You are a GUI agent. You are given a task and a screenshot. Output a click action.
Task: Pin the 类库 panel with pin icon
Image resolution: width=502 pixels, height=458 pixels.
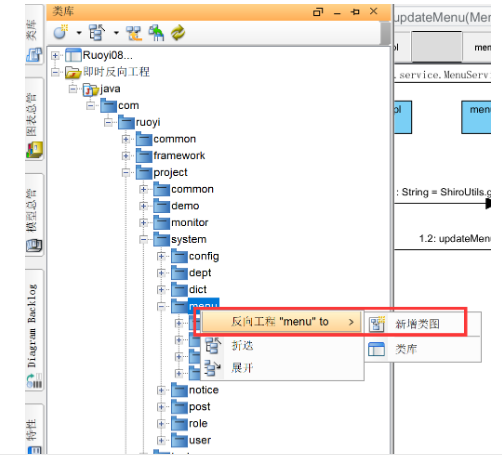tap(355, 12)
